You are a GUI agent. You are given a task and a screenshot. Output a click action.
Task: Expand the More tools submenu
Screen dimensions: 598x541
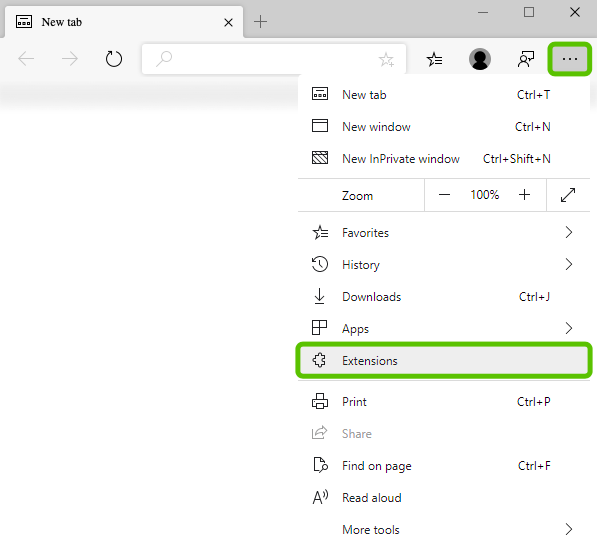(444, 529)
